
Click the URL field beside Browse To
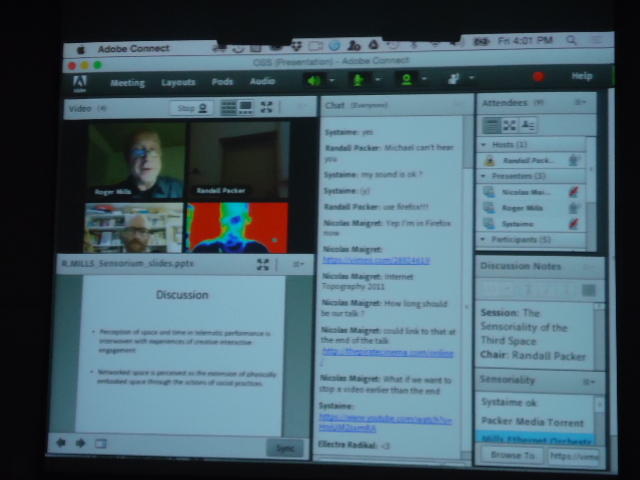click(574, 456)
